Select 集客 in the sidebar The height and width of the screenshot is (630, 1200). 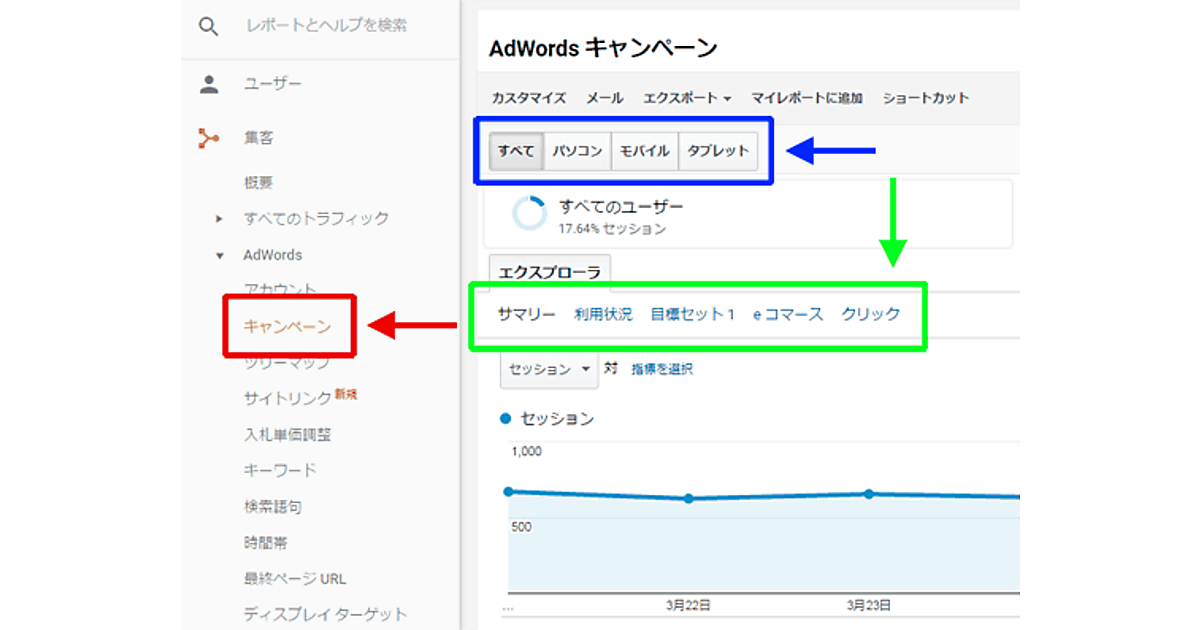258,139
